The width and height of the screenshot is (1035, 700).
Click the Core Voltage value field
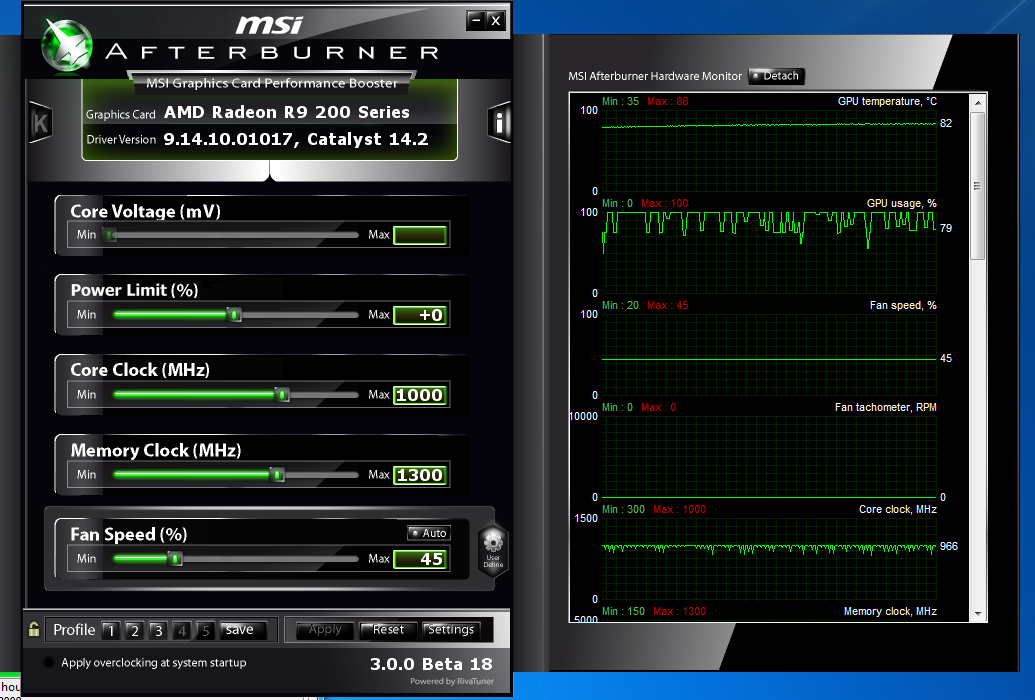[420, 235]
